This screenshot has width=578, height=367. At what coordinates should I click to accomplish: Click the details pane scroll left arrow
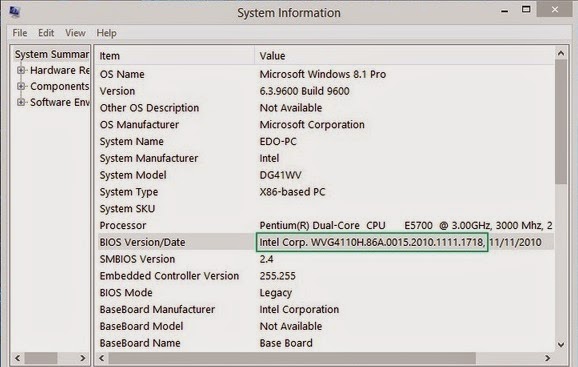pos(102,358)
